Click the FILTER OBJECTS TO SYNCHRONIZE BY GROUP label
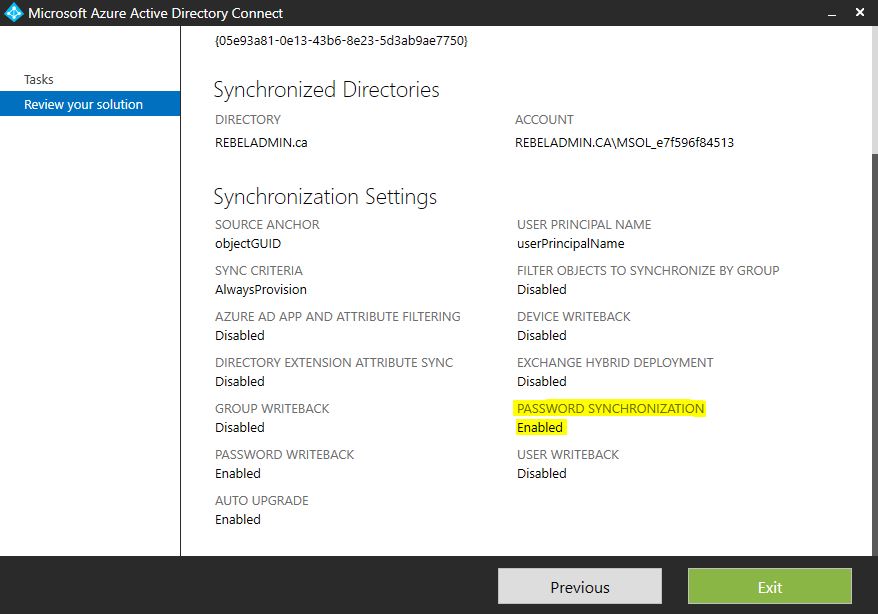Screen dimensions: 878x614 click(648, 270)
